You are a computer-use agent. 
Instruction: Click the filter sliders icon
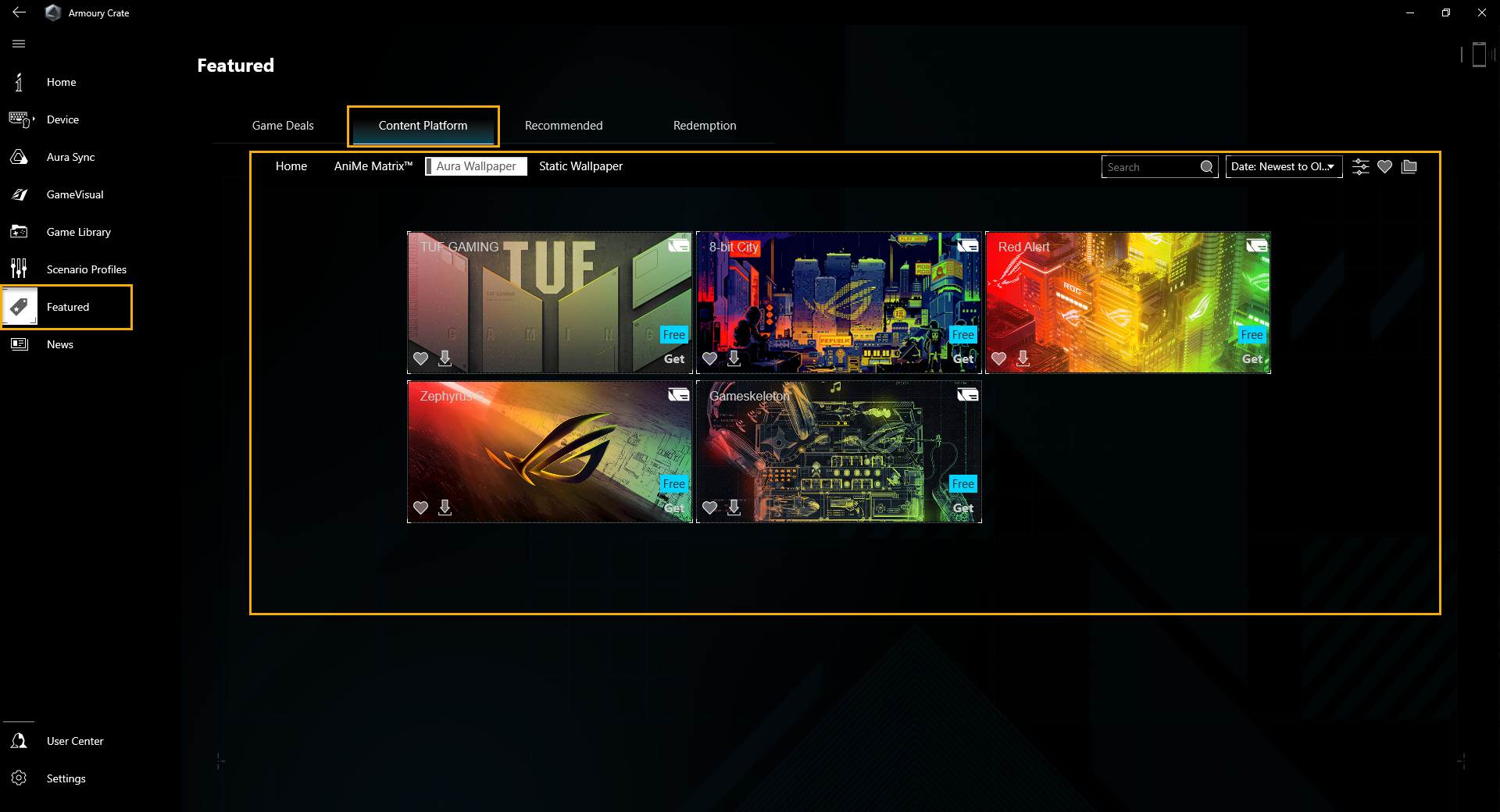click(1360, 167)
